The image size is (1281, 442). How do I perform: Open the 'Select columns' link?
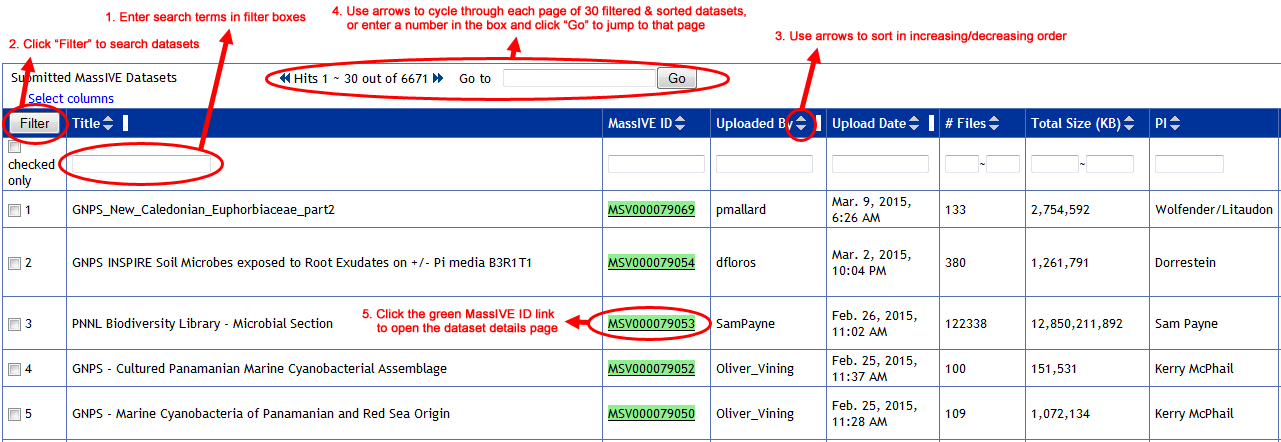71,99
